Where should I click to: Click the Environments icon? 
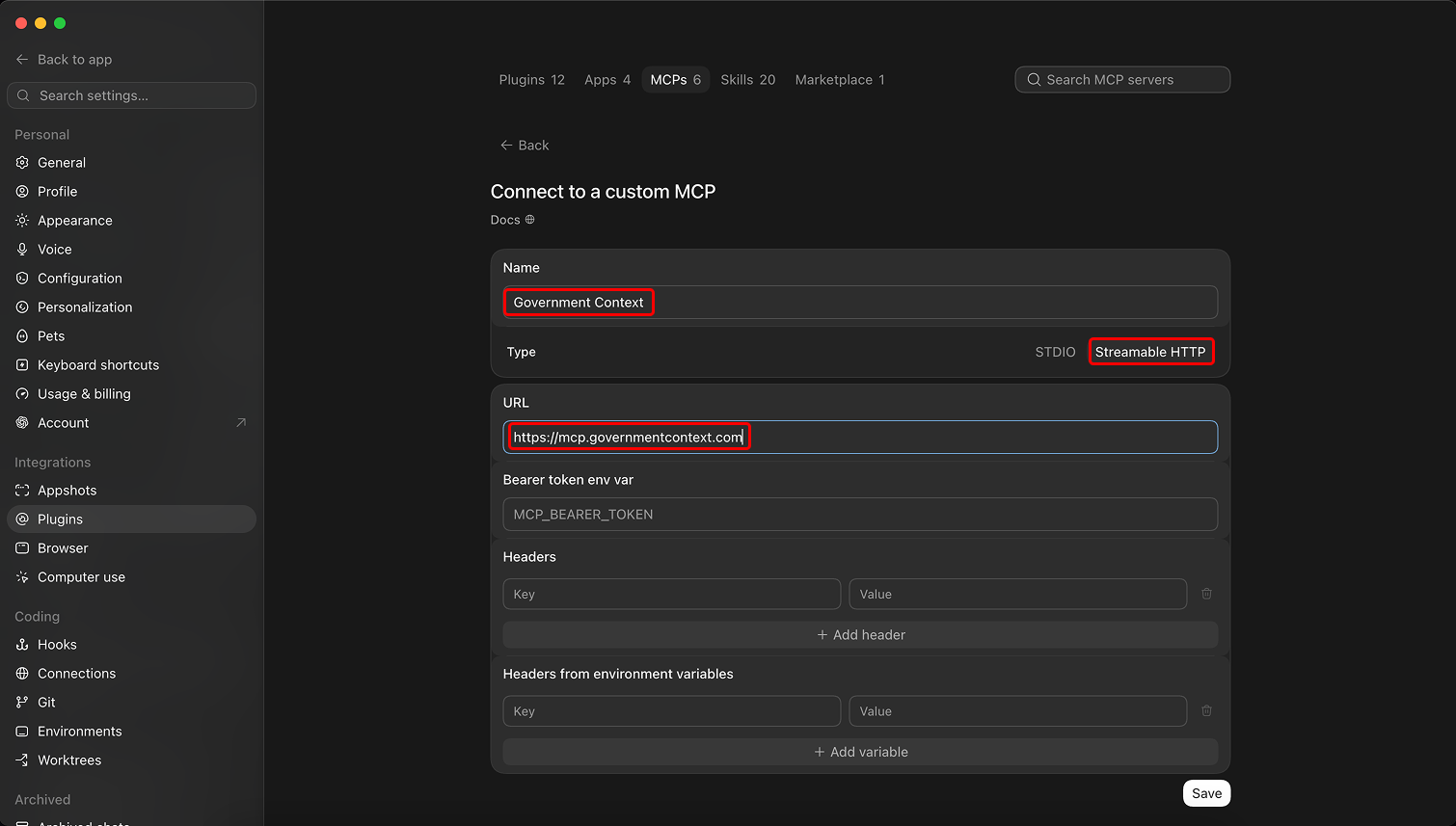click(x=22, y=732)
